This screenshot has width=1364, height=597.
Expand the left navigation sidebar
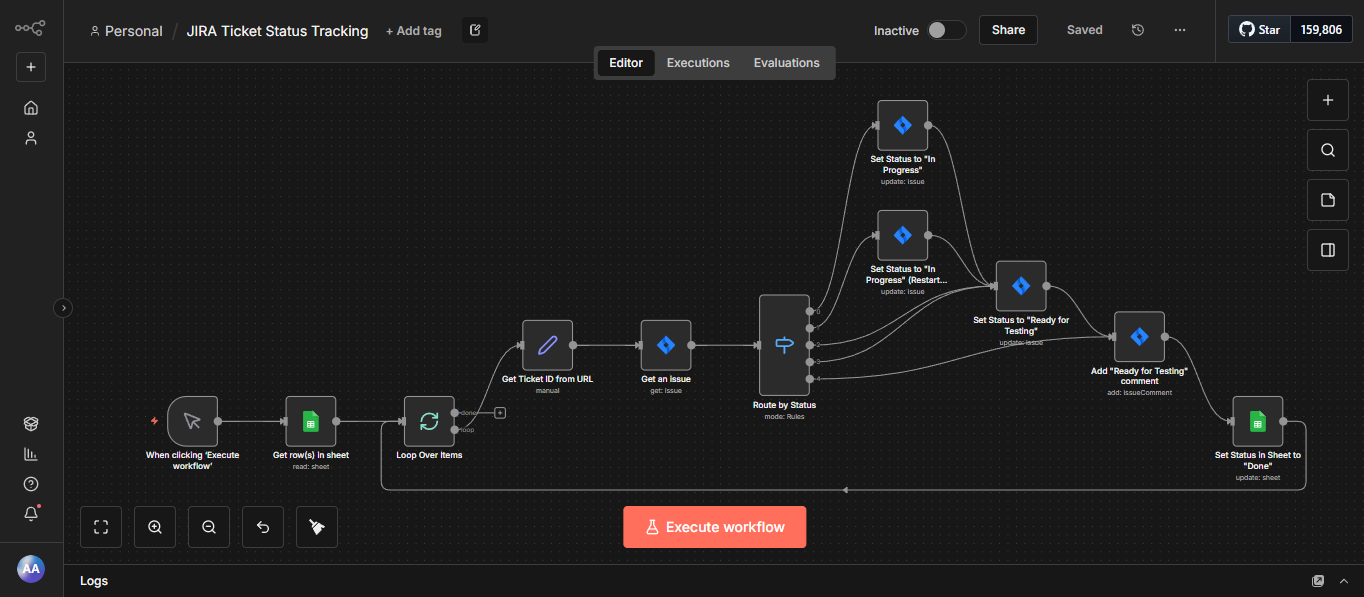pyautogui.click(x=63, y=308)
